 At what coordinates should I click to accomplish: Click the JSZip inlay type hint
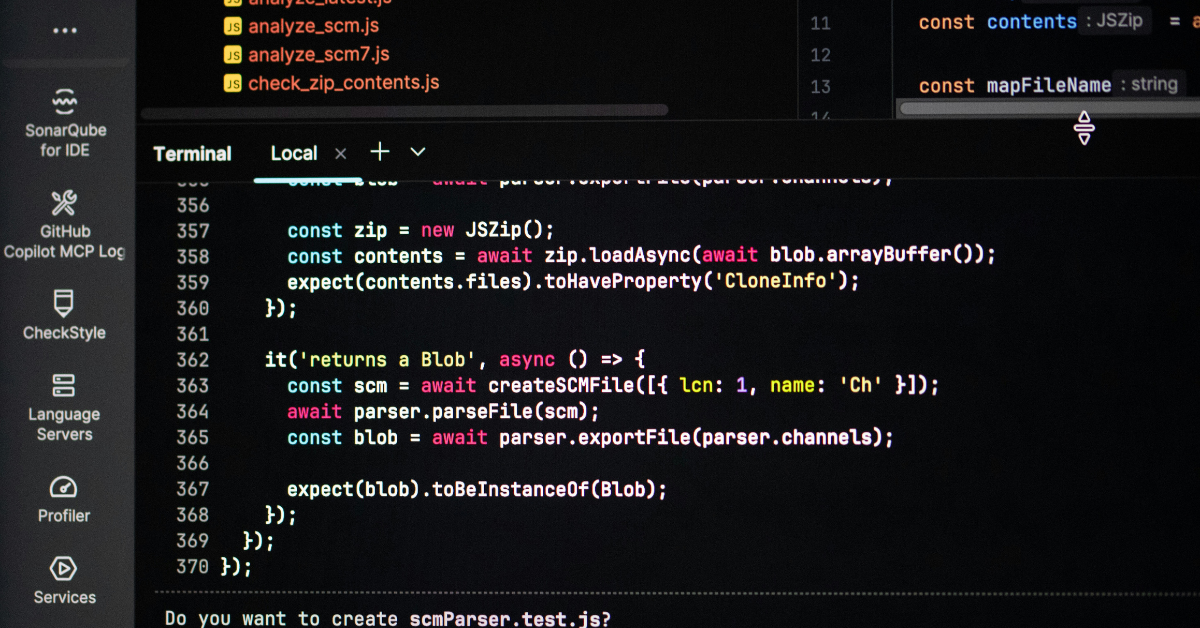[1114, 21]
